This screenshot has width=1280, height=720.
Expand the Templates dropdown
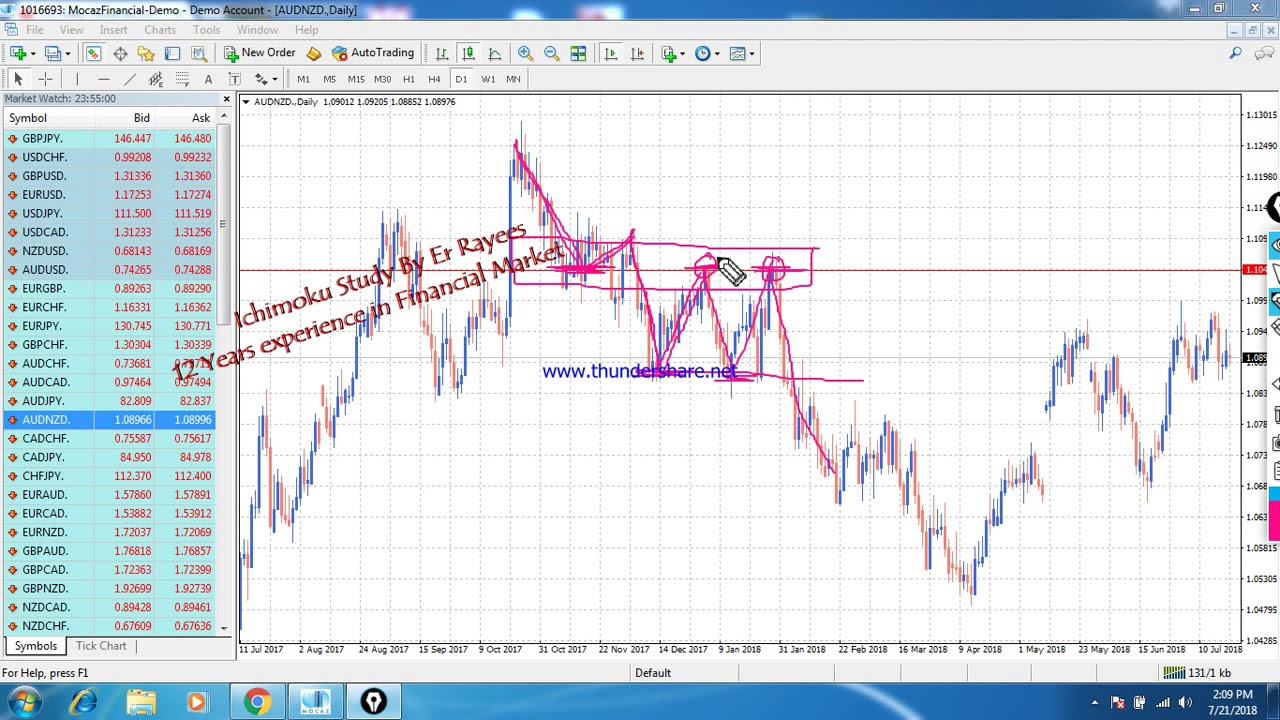[x=751, y=54]
